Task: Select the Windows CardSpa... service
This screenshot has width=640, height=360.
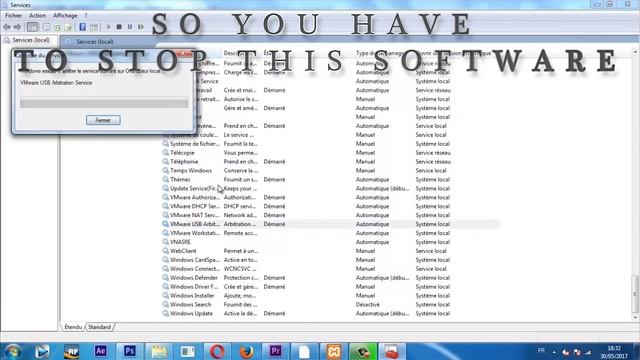Action: 195,260
